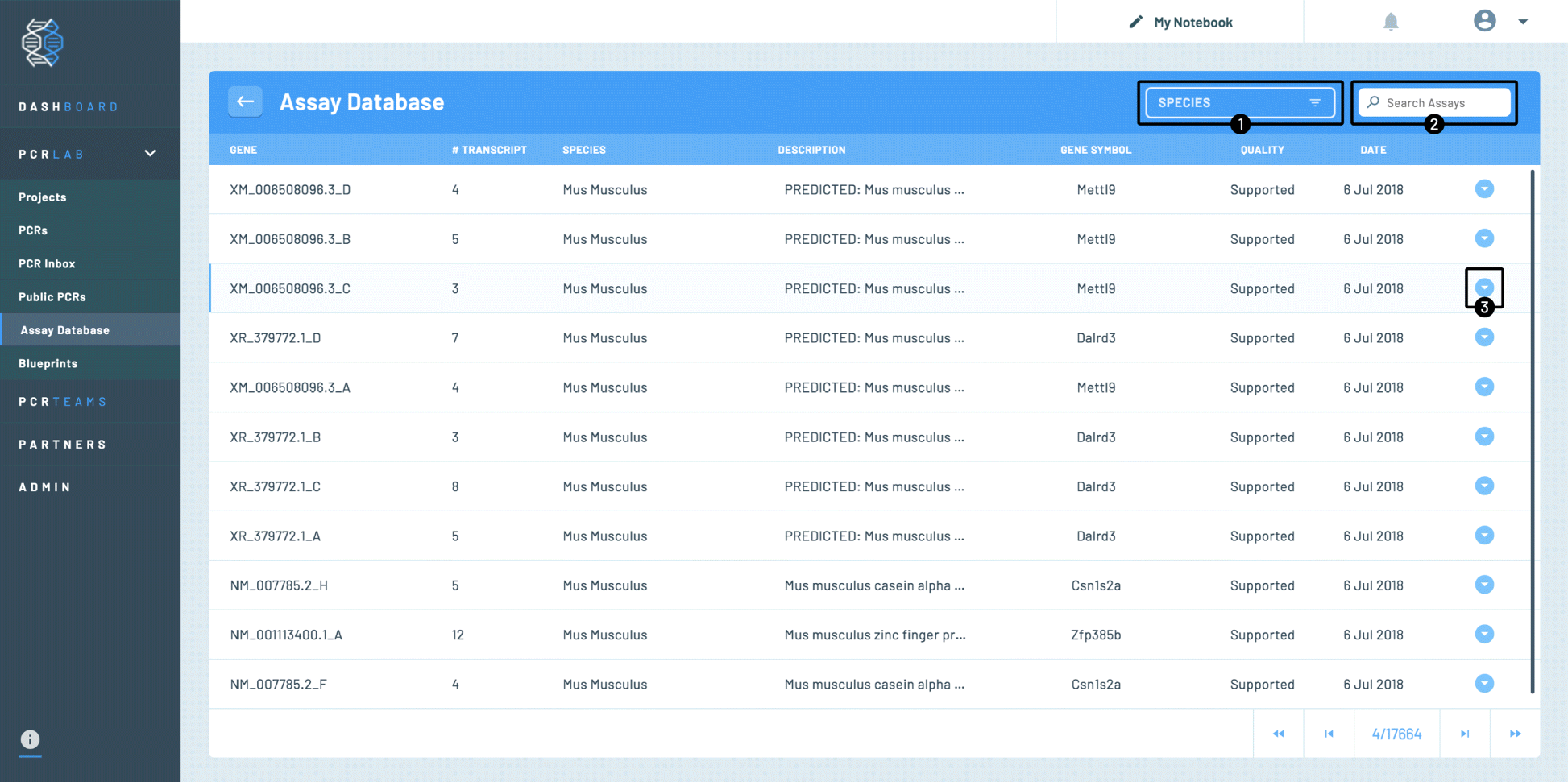
Task: Expand row XR_379772.1_D options arrow
Action: (1484, 337)
